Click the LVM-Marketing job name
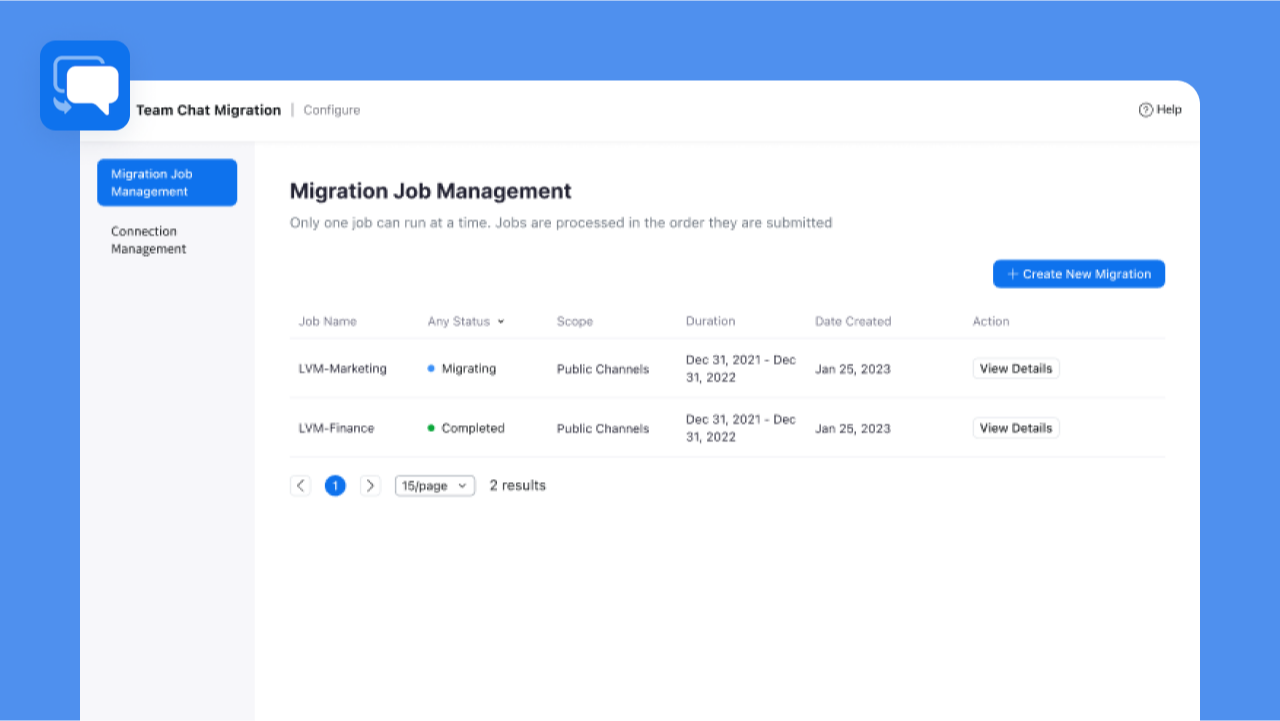Viewport: 1280px width, 721px height. tap(343, 369)
